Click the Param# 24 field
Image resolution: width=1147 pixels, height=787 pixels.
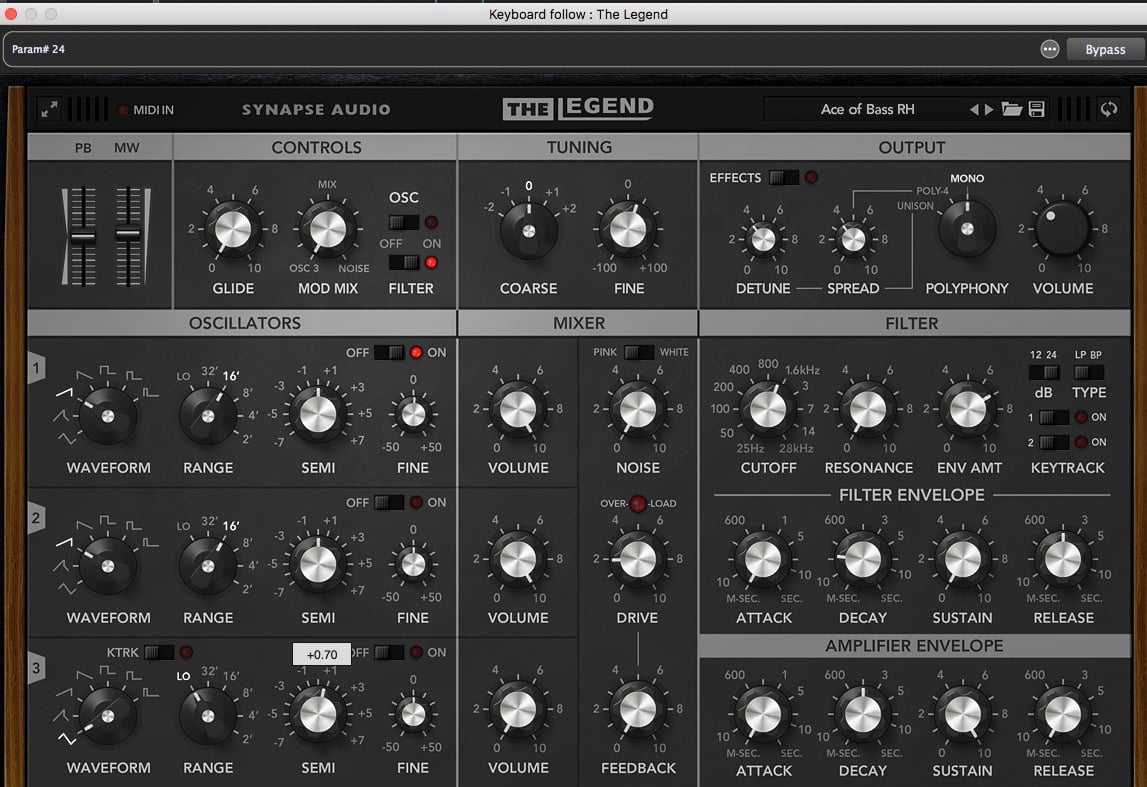38,49
